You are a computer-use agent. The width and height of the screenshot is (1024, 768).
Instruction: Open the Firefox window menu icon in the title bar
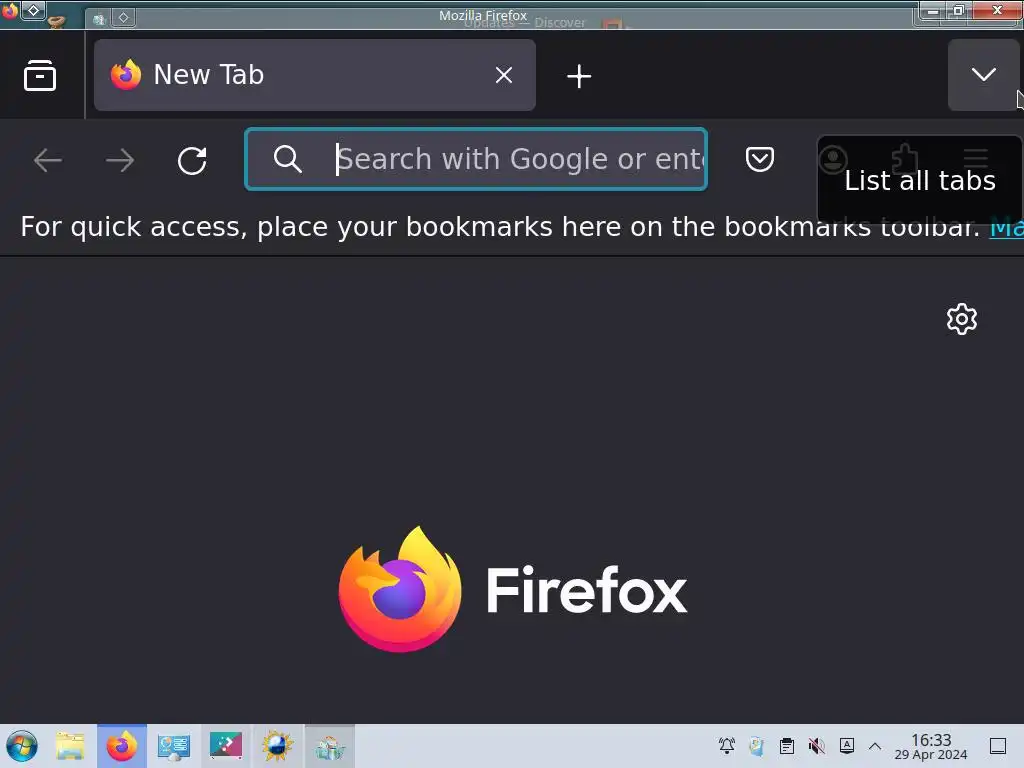10,10
